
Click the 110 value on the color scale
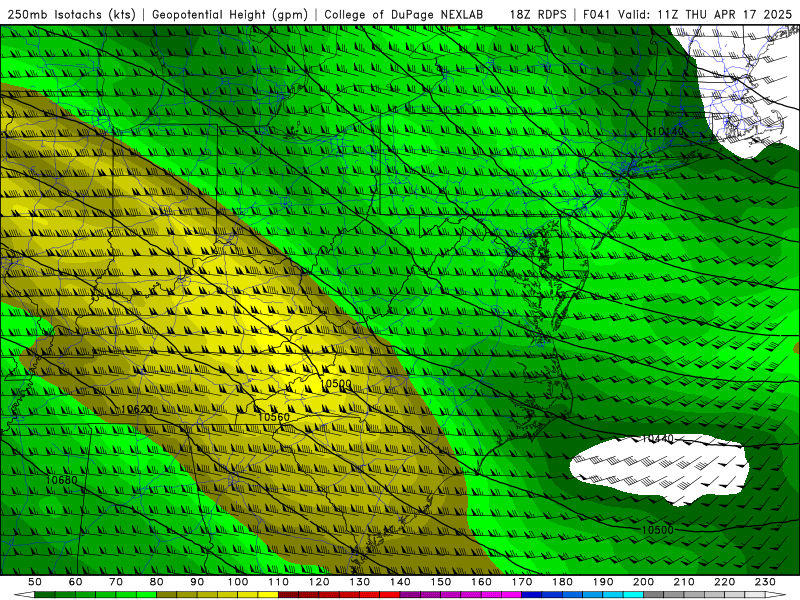(x=279, y=582)
